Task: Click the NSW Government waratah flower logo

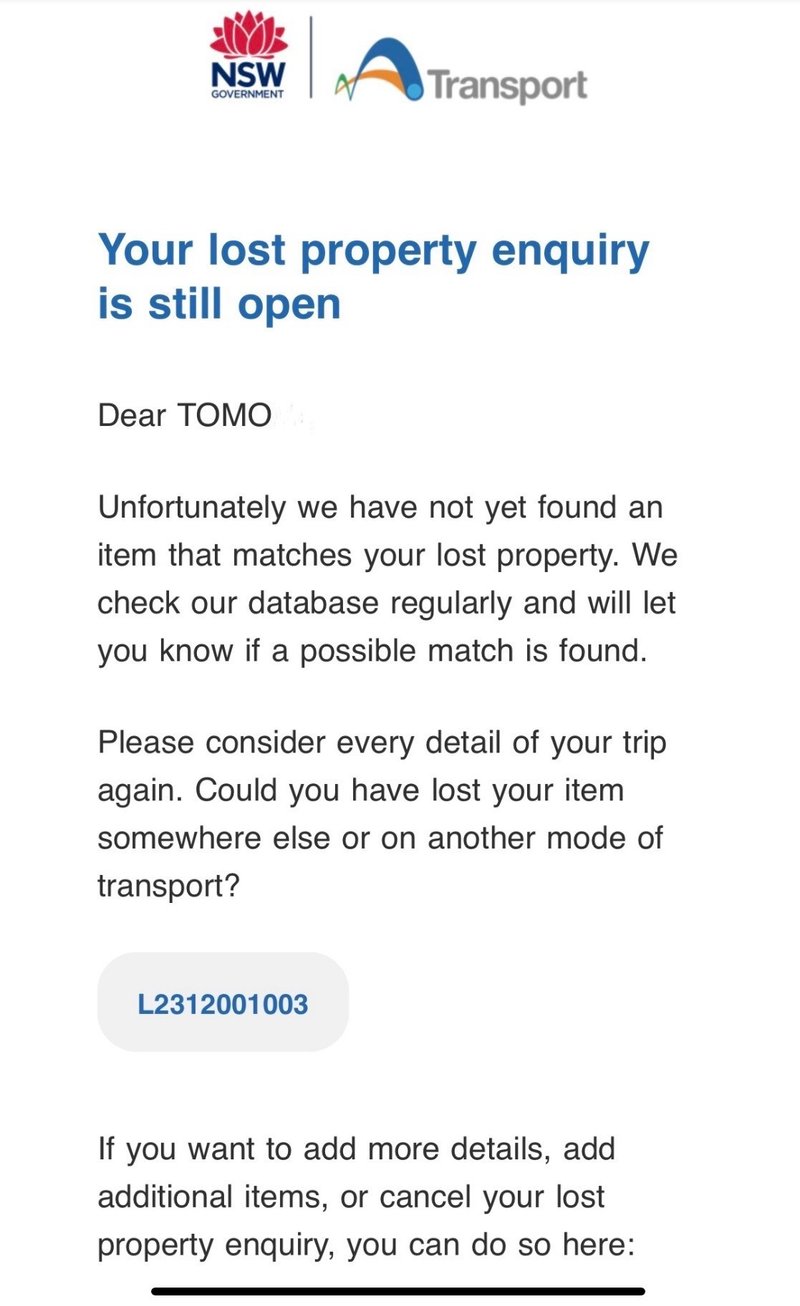Action: [x=247, y=40]
